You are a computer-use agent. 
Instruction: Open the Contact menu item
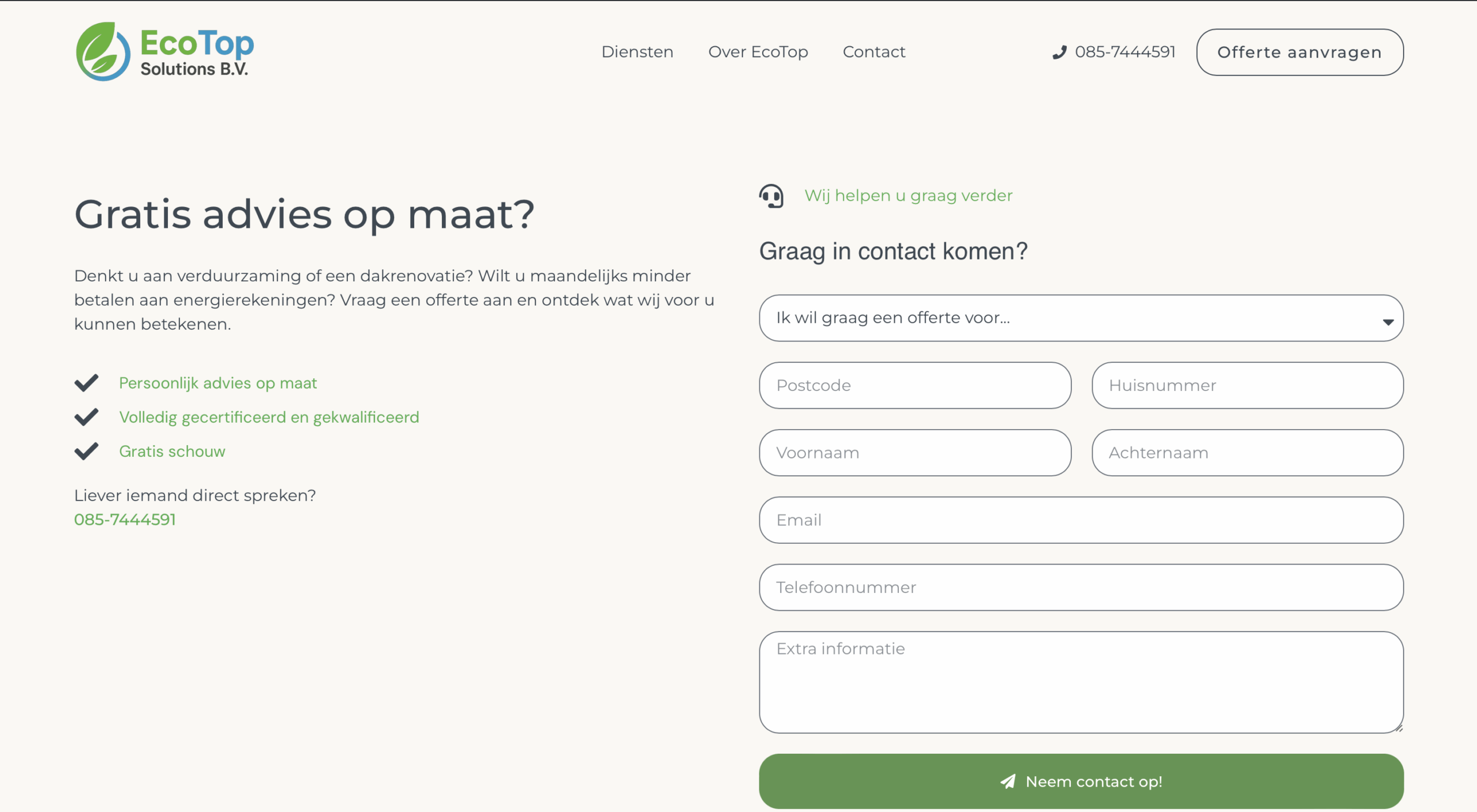(x=874, y=52)
